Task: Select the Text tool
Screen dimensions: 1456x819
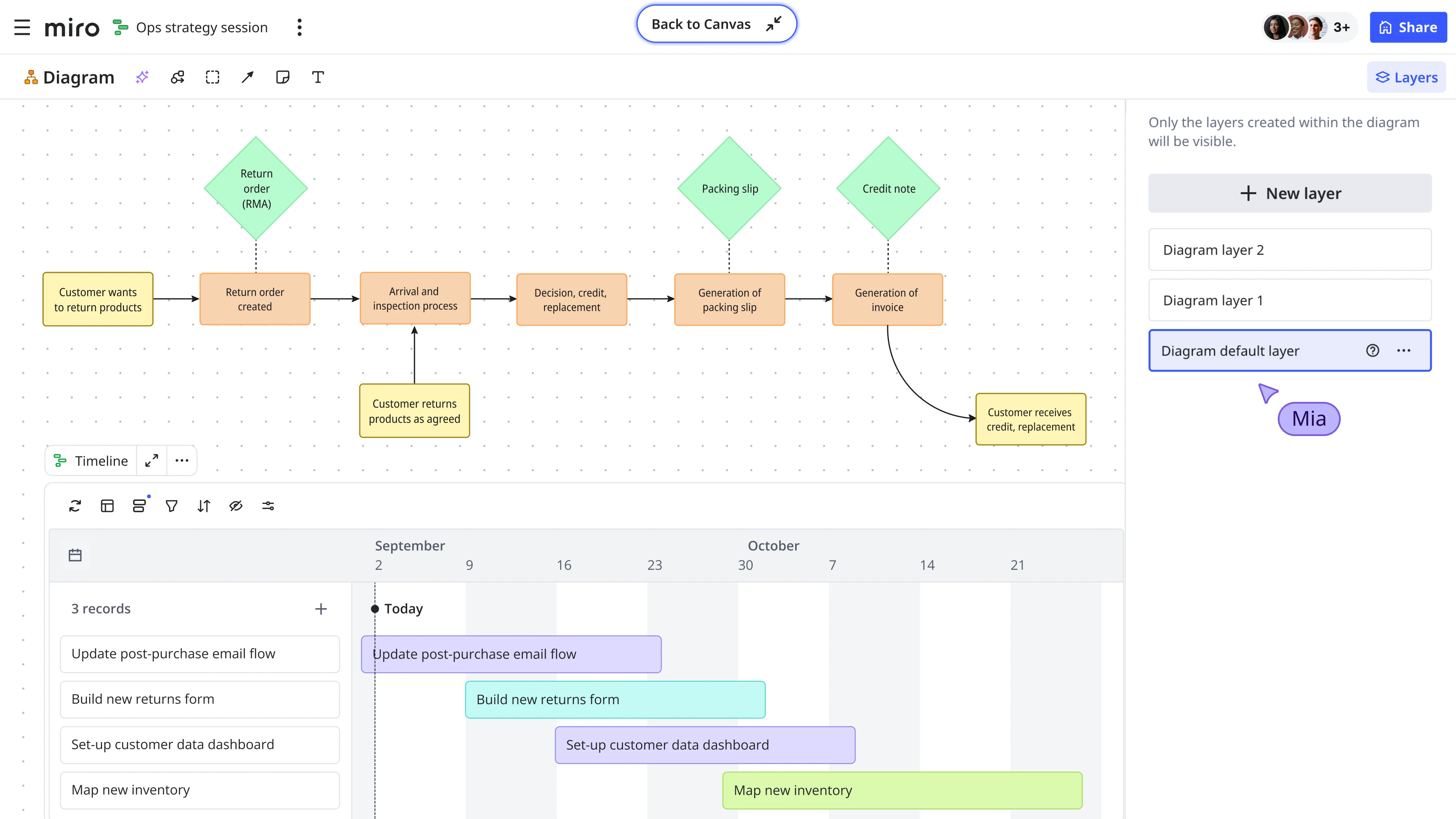Action: [318, 77]
